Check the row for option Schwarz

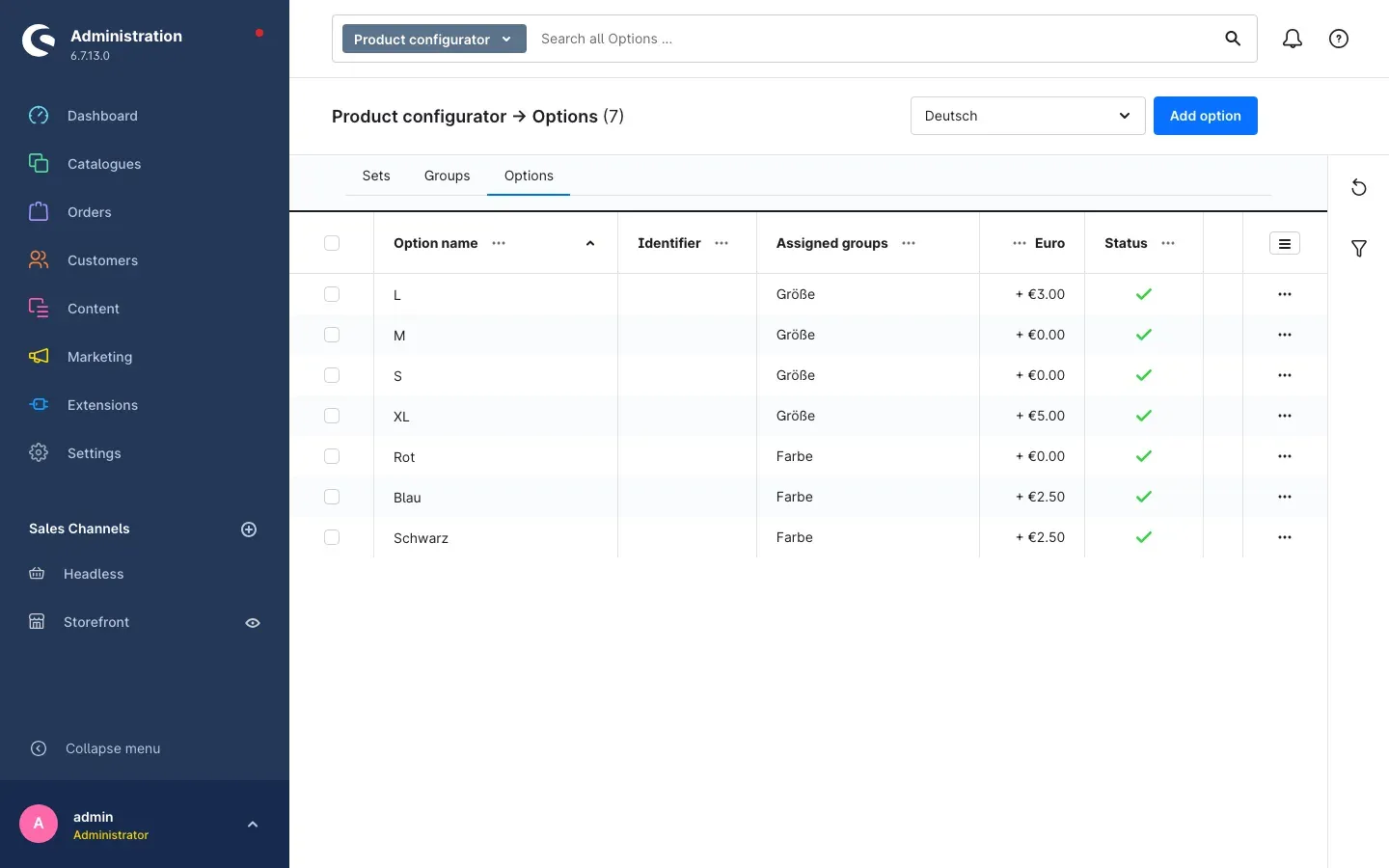332,537
